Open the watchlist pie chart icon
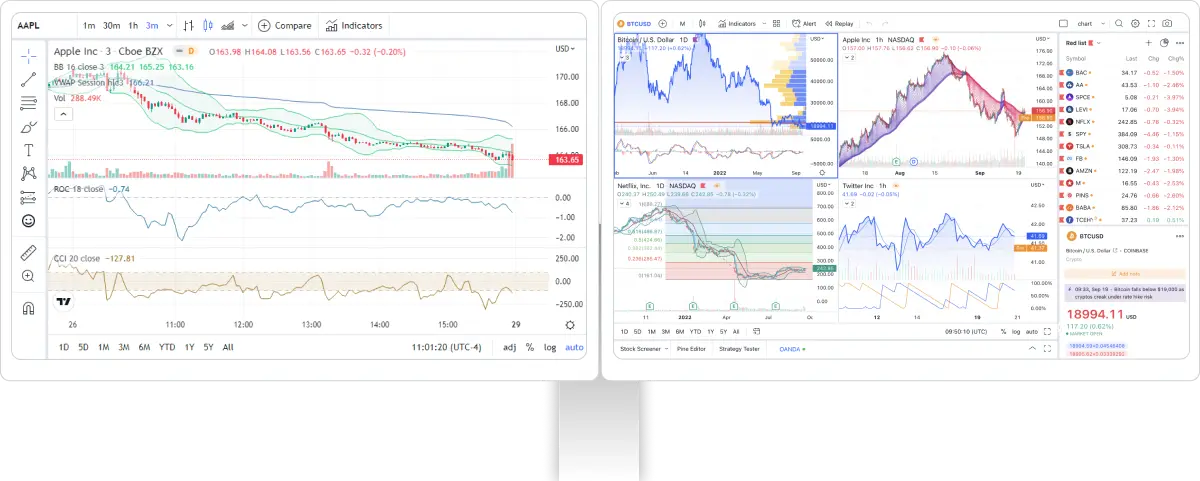This screenshot has width=1200, height=481. [1164, 43]
